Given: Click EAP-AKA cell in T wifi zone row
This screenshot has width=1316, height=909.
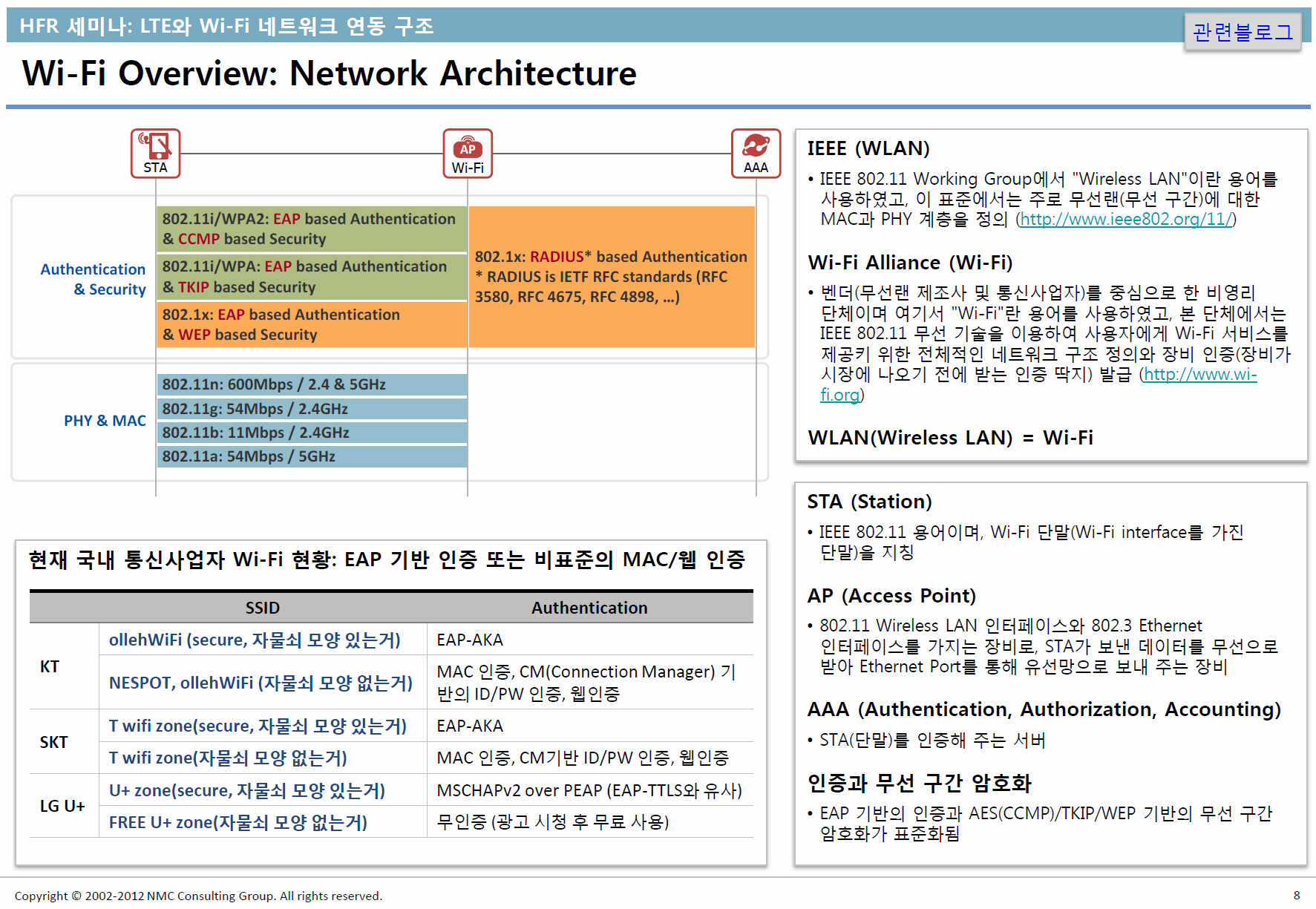Looking at the screenshot, I should (590, 726).
